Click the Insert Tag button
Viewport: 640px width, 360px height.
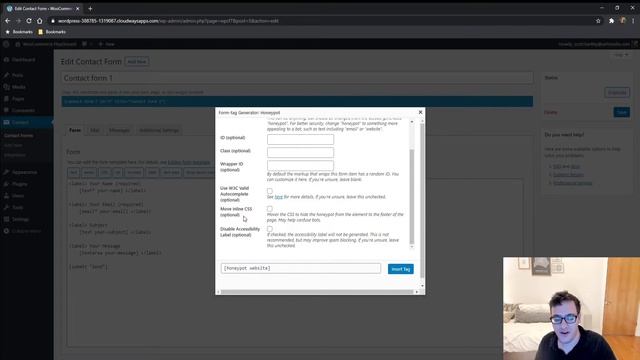[x=400, y=269]
